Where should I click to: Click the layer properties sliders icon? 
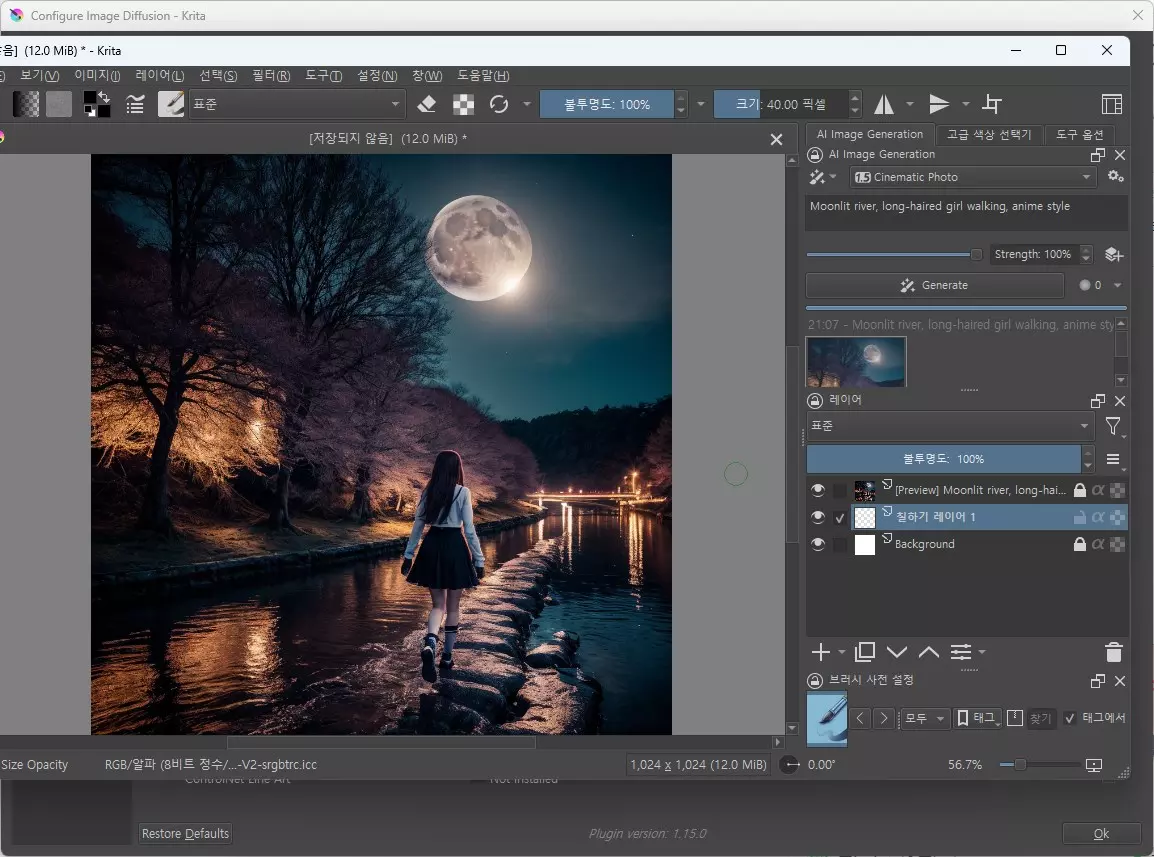tap(962, 652)
